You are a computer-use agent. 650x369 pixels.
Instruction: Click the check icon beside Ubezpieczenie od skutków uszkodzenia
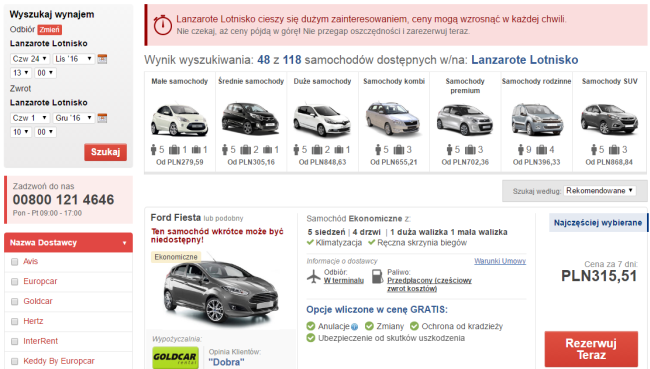[x=310, y=338]
